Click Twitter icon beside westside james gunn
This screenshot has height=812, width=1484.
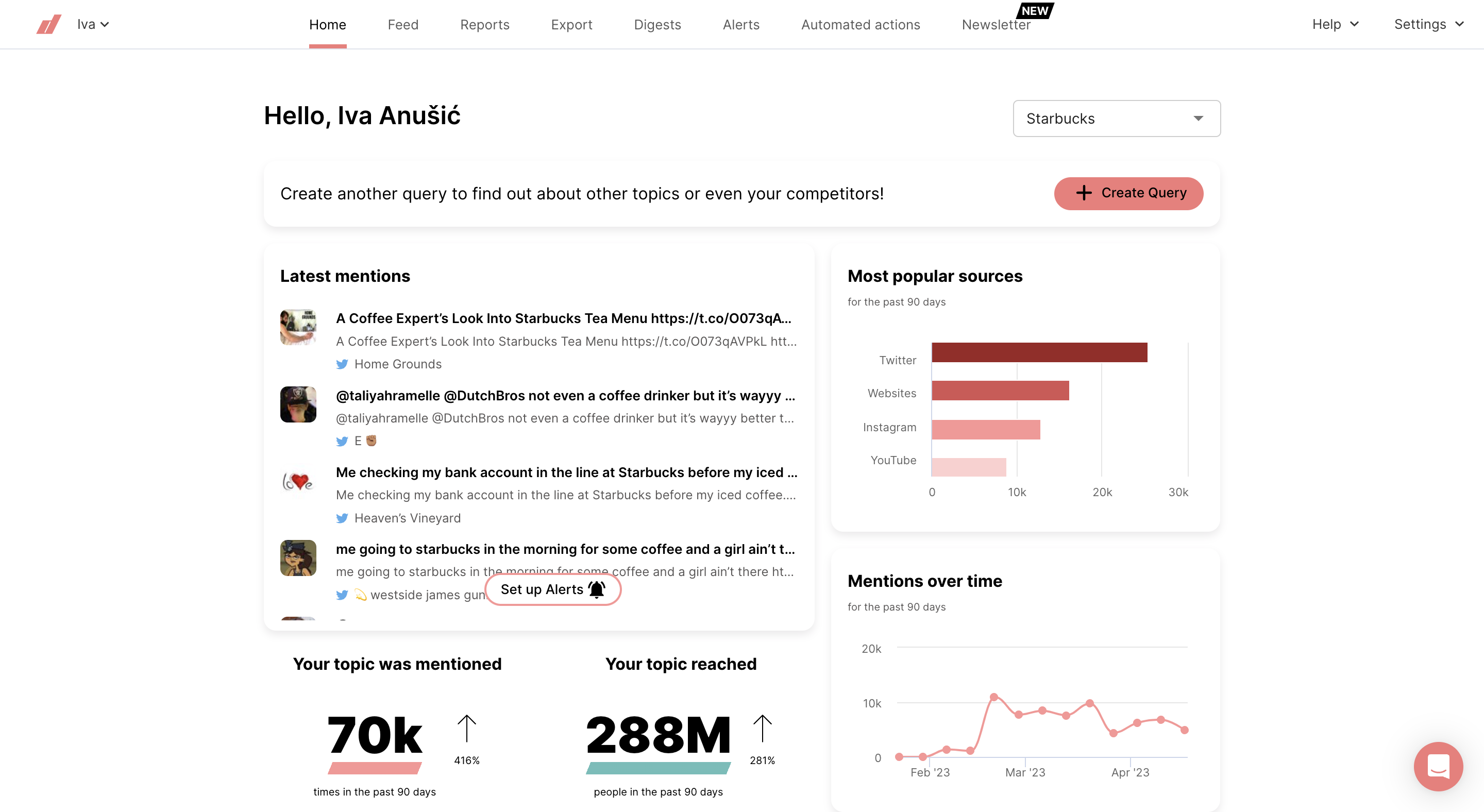(x=342, y=595)
